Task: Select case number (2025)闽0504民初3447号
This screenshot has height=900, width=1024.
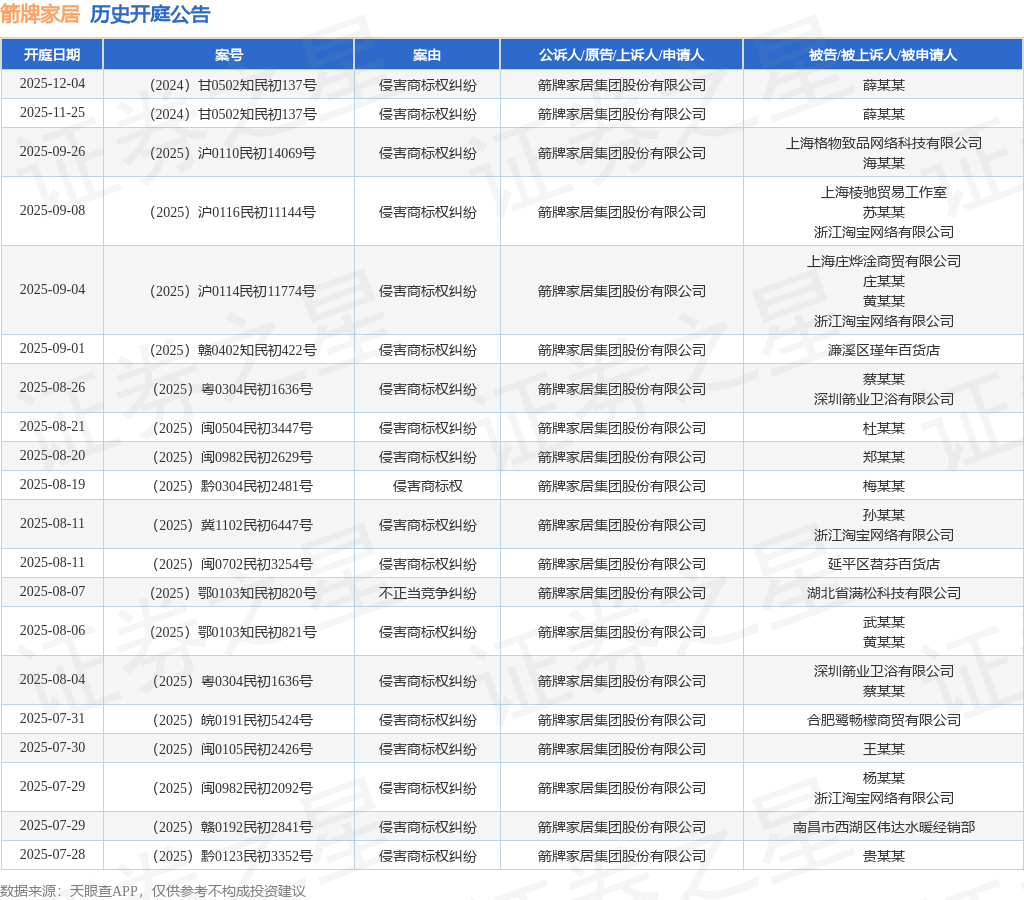Action: click(x=232, y=428)
